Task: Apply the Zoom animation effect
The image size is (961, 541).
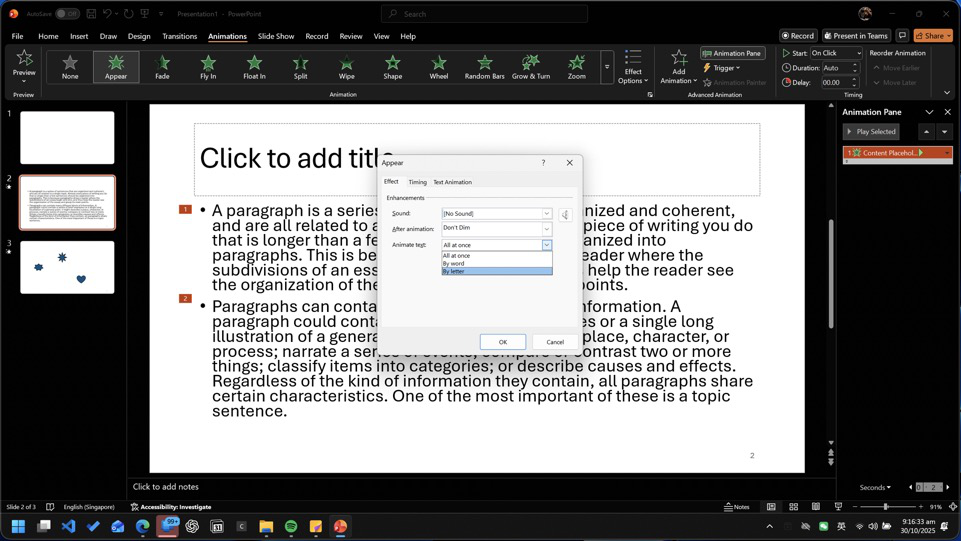Action: 577,67
